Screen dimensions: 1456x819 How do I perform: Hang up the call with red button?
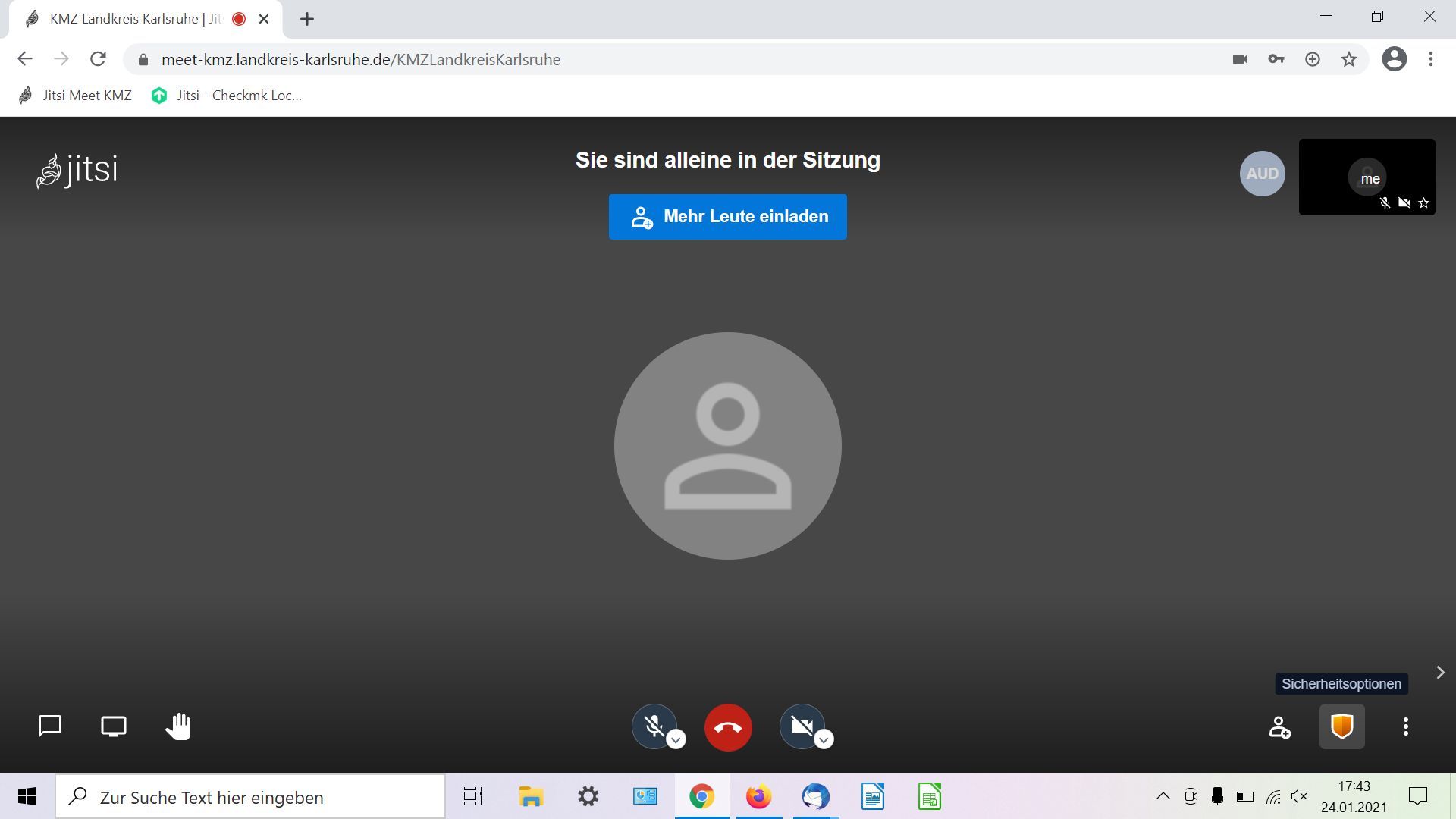click(x=728, y=727)
